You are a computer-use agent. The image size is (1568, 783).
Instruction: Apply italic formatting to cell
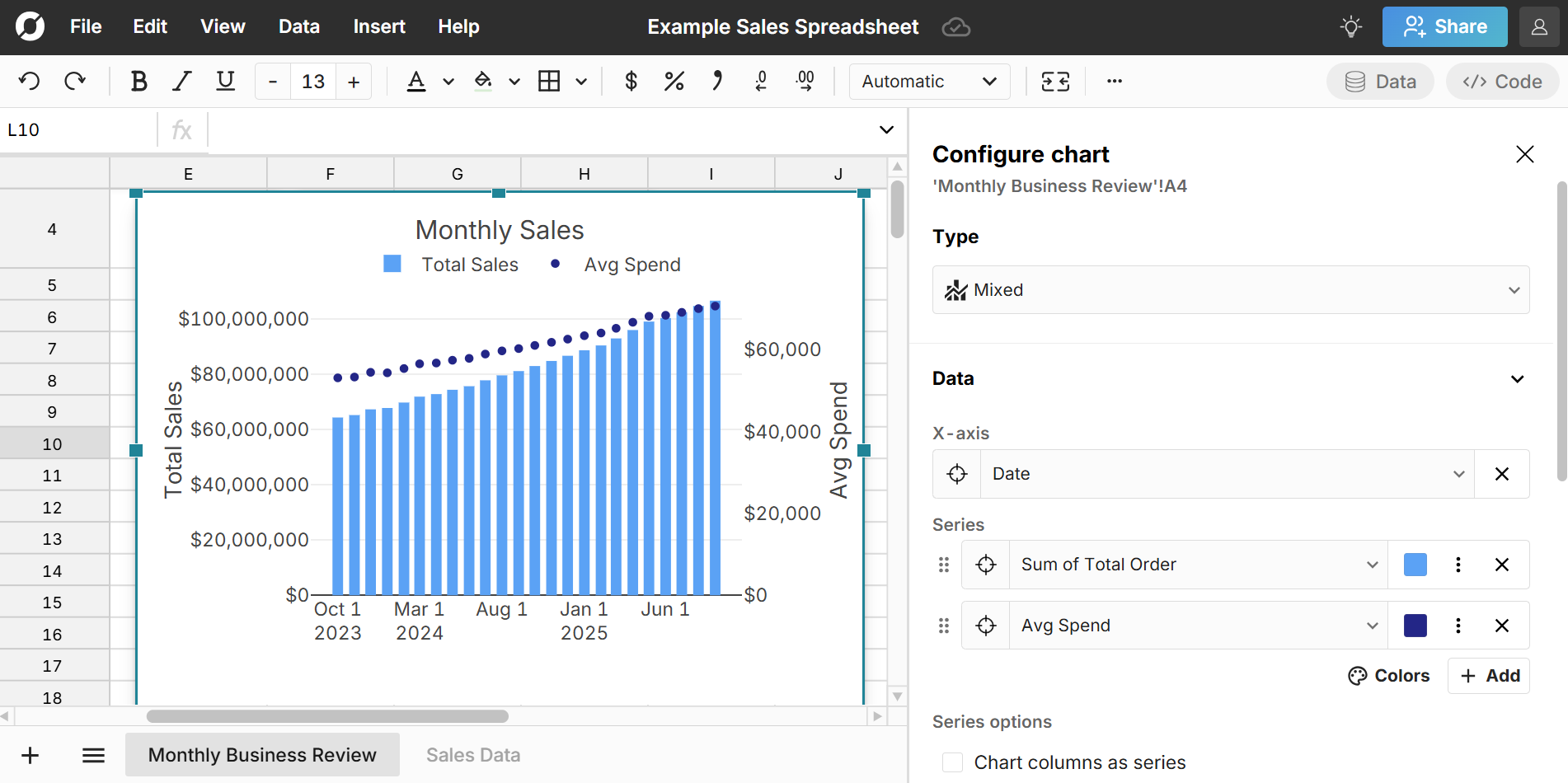pos(181,81)
